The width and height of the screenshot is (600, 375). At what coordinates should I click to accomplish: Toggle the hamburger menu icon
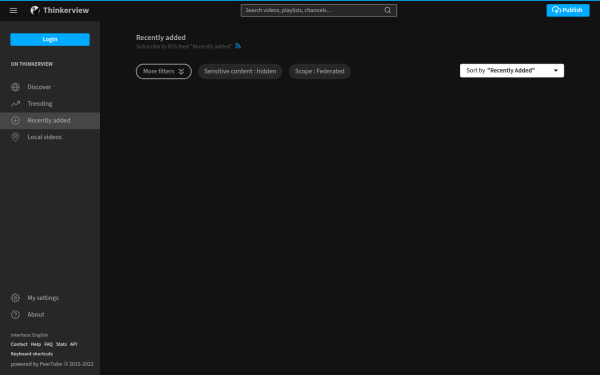click(13, 10)
